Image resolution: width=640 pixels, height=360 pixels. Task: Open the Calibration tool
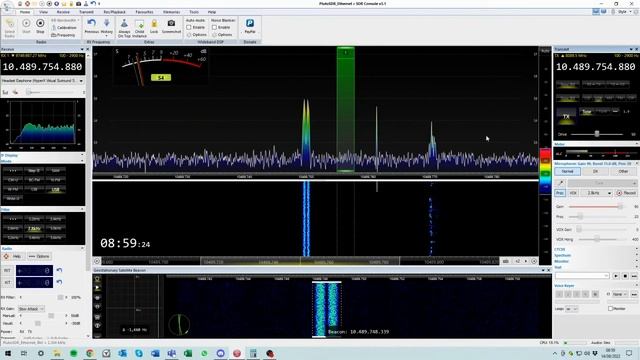click(64, 27)
